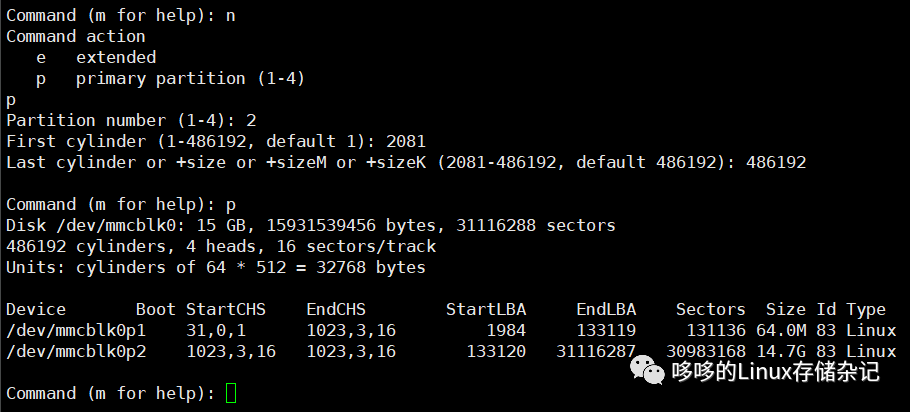Click the "EndLBA" column header
This screenshot has width=910, height=412.
tap(606, 309)
